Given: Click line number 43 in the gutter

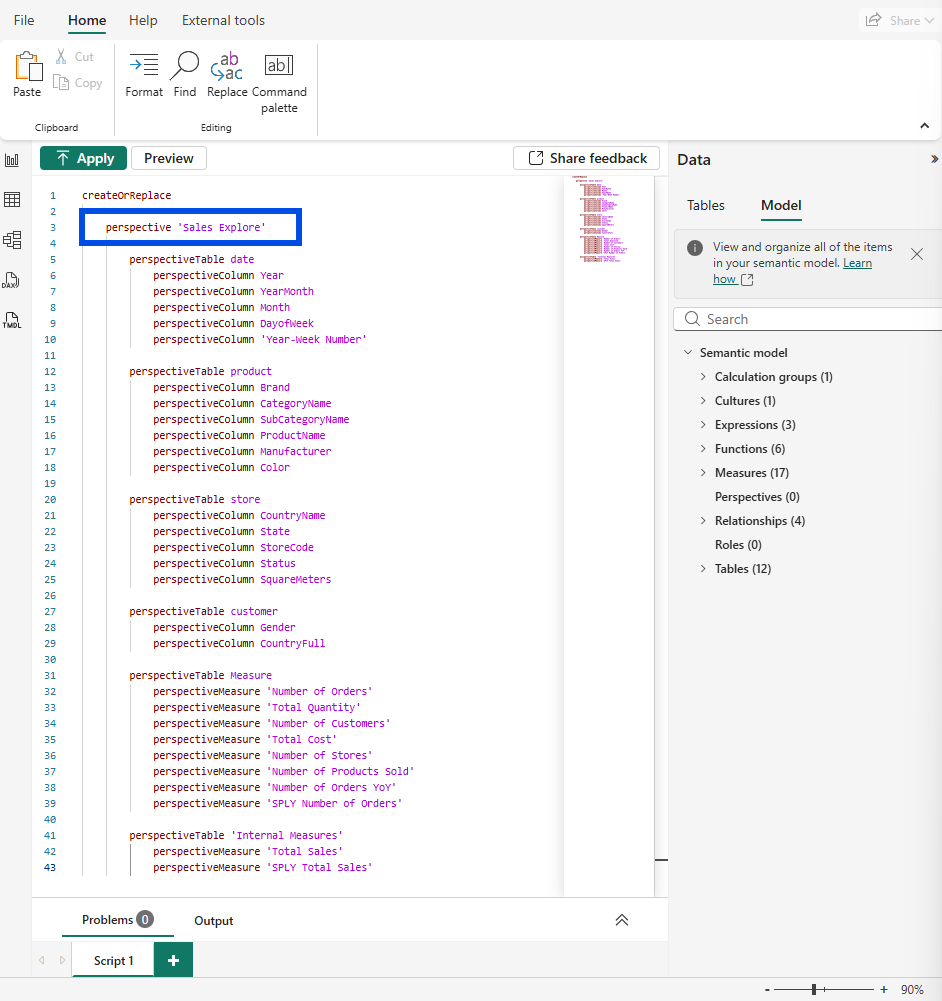Looking at the screenshot, I should coord(50,867).
